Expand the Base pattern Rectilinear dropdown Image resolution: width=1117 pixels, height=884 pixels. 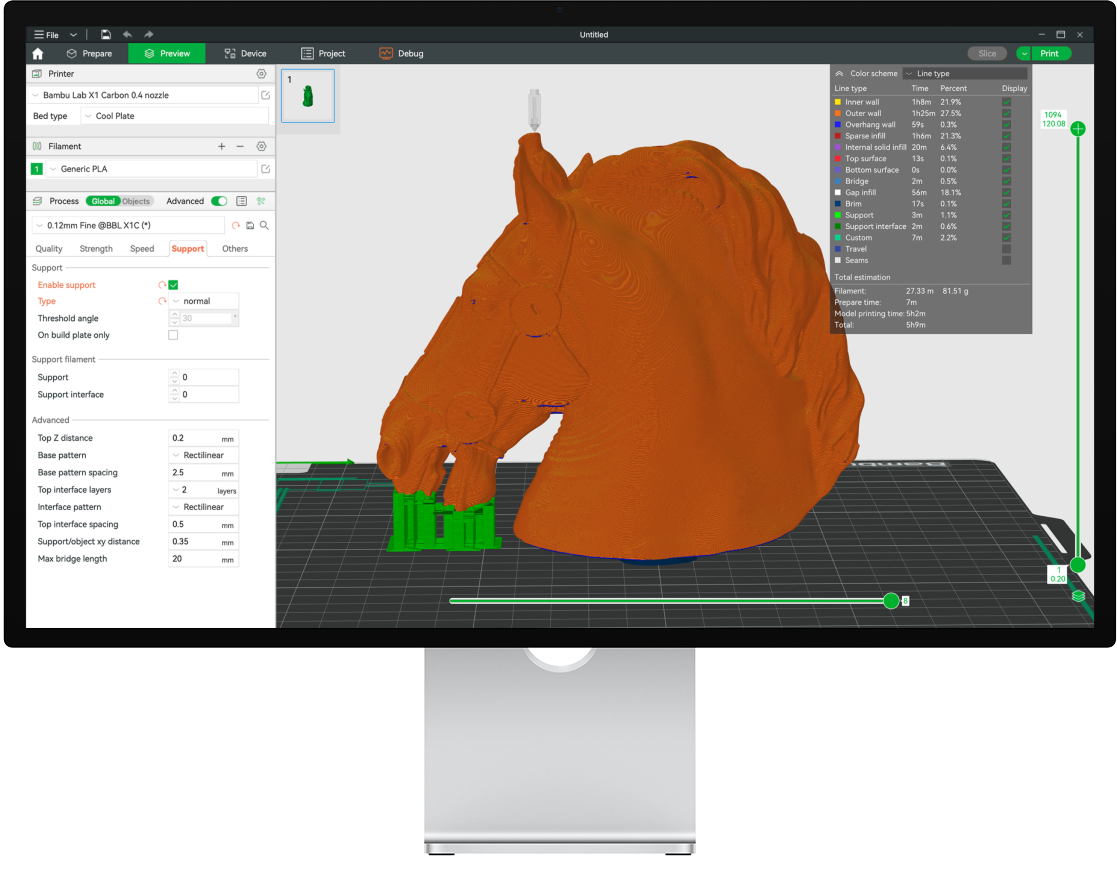click(204, 455)
